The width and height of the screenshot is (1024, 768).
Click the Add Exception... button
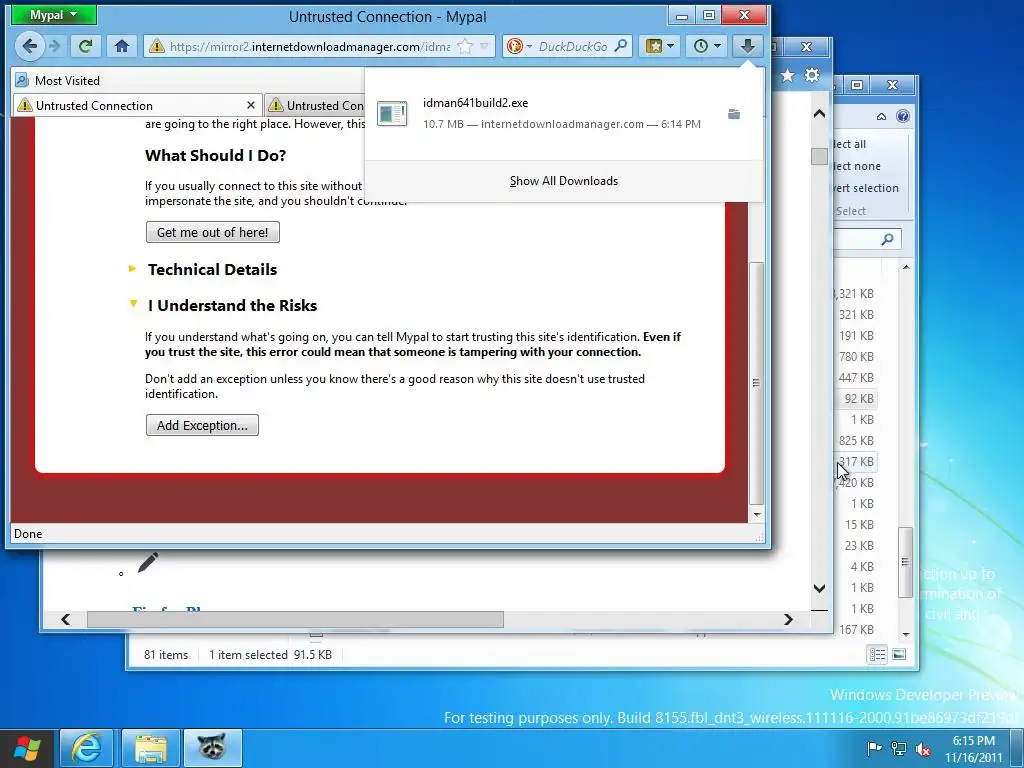pos(202,425)
